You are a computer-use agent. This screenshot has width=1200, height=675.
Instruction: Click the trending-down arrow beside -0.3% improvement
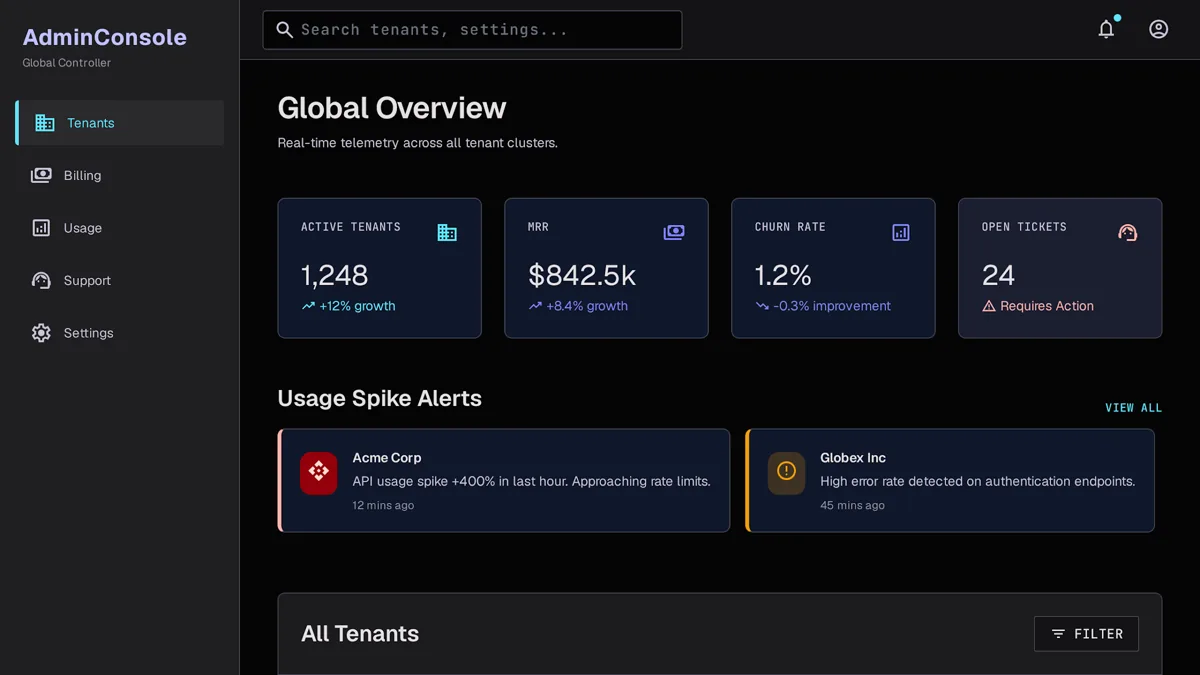[x=762, y=306]
